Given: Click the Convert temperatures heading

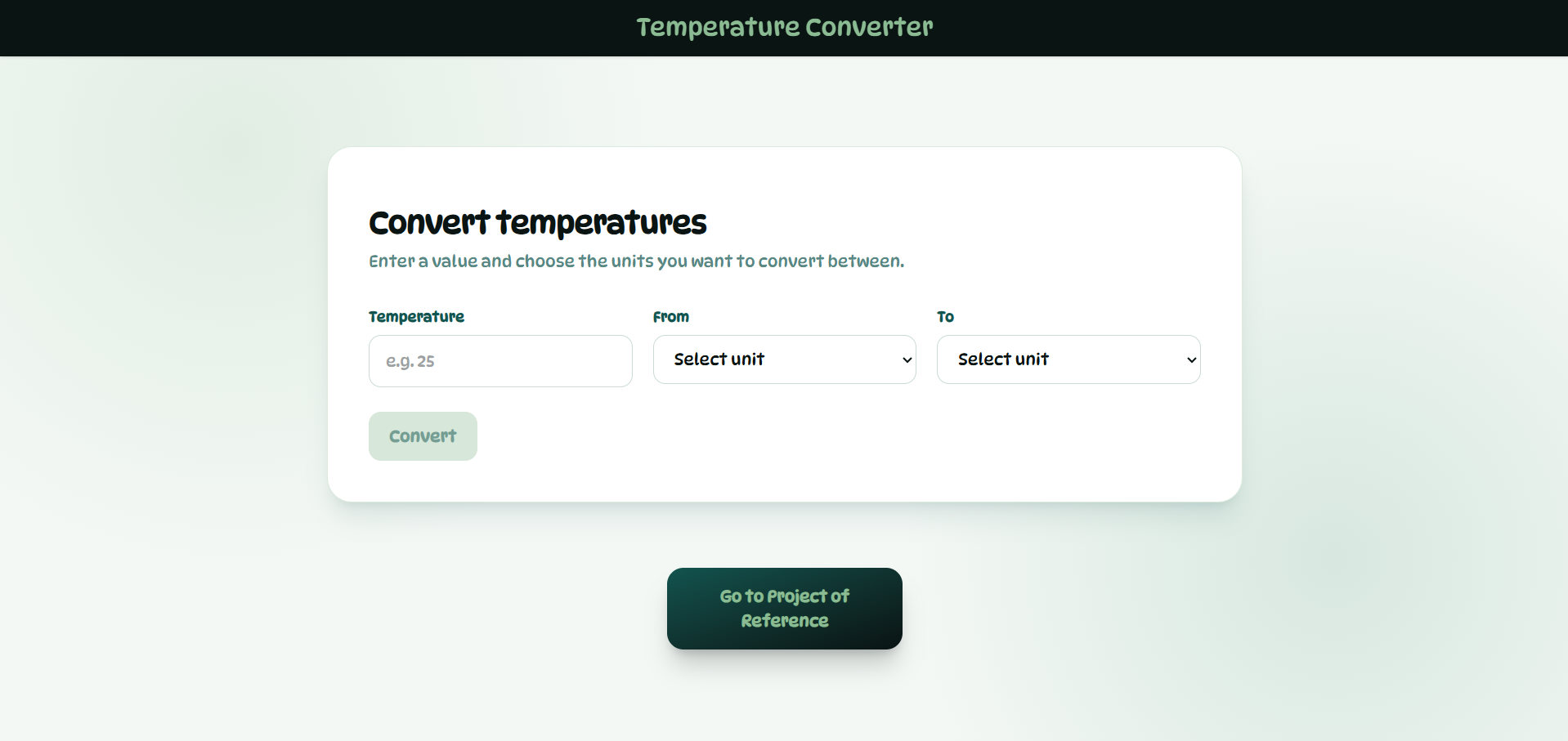Looking at the screenshot, I should pos(537,222).
